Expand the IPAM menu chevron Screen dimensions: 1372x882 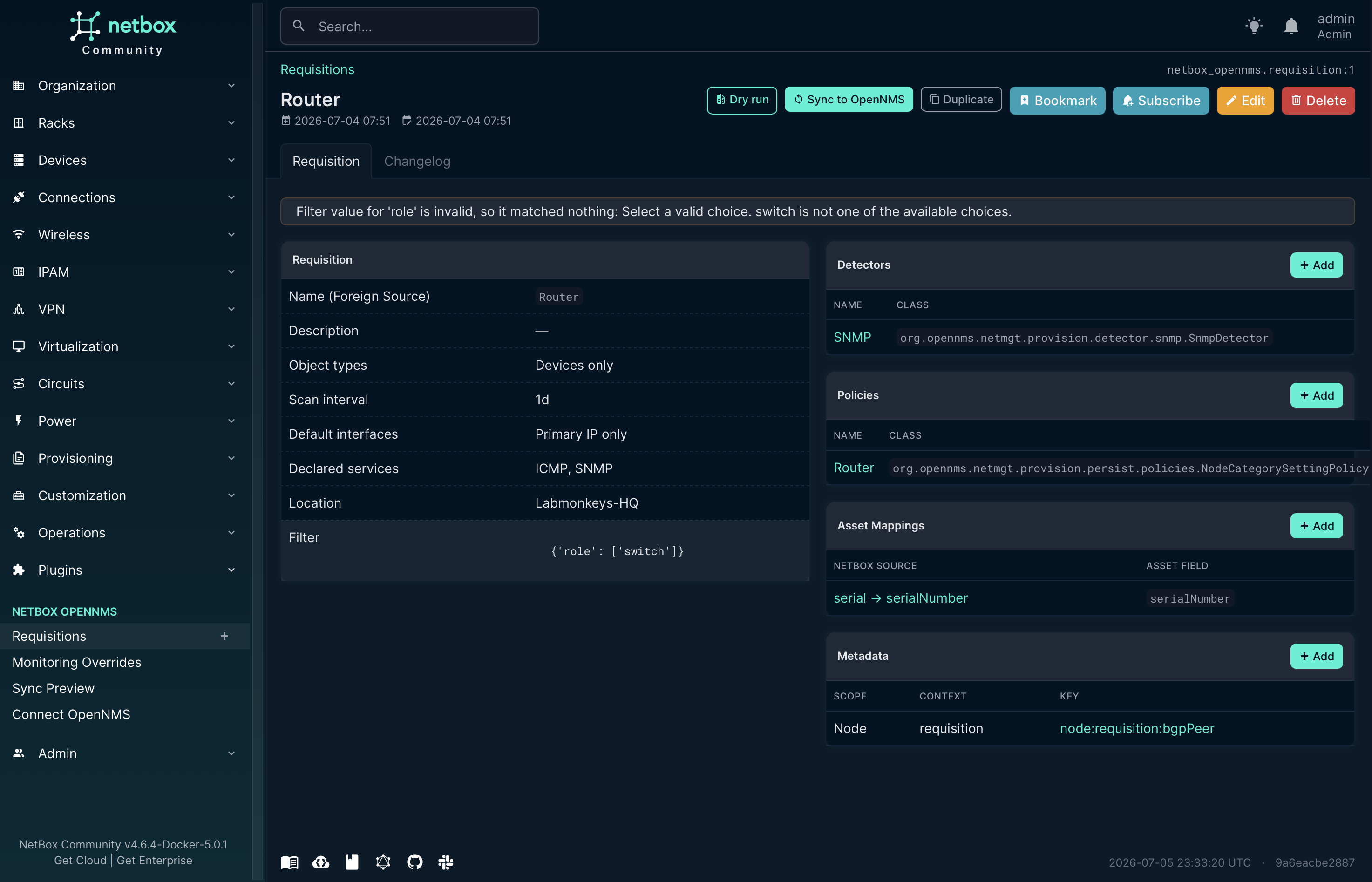pyautogui.click(x=231, y=271)
